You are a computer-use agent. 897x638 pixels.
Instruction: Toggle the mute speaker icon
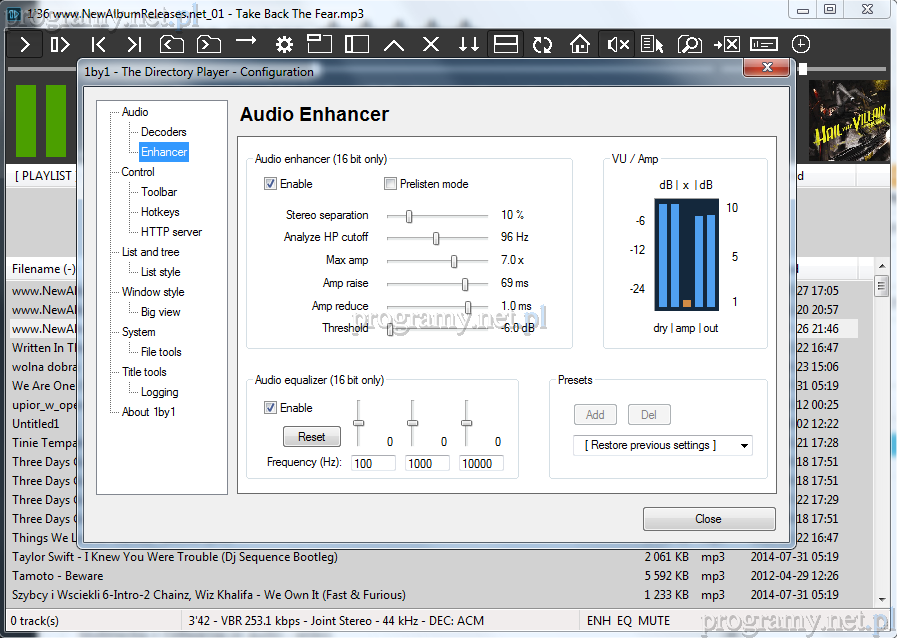coord(617,44)
